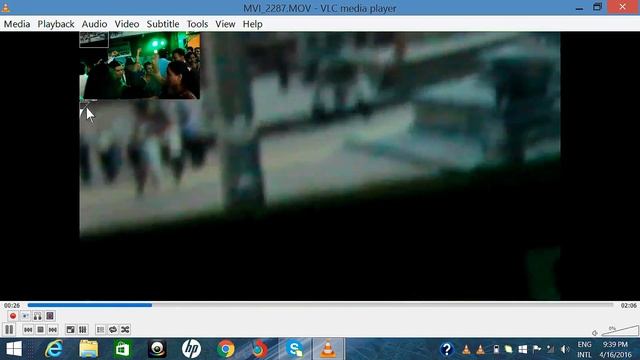Image resolution: width=640 pixels, height=360 pixels.
Task: Click the A-B loop button
Action: [38, 316]
